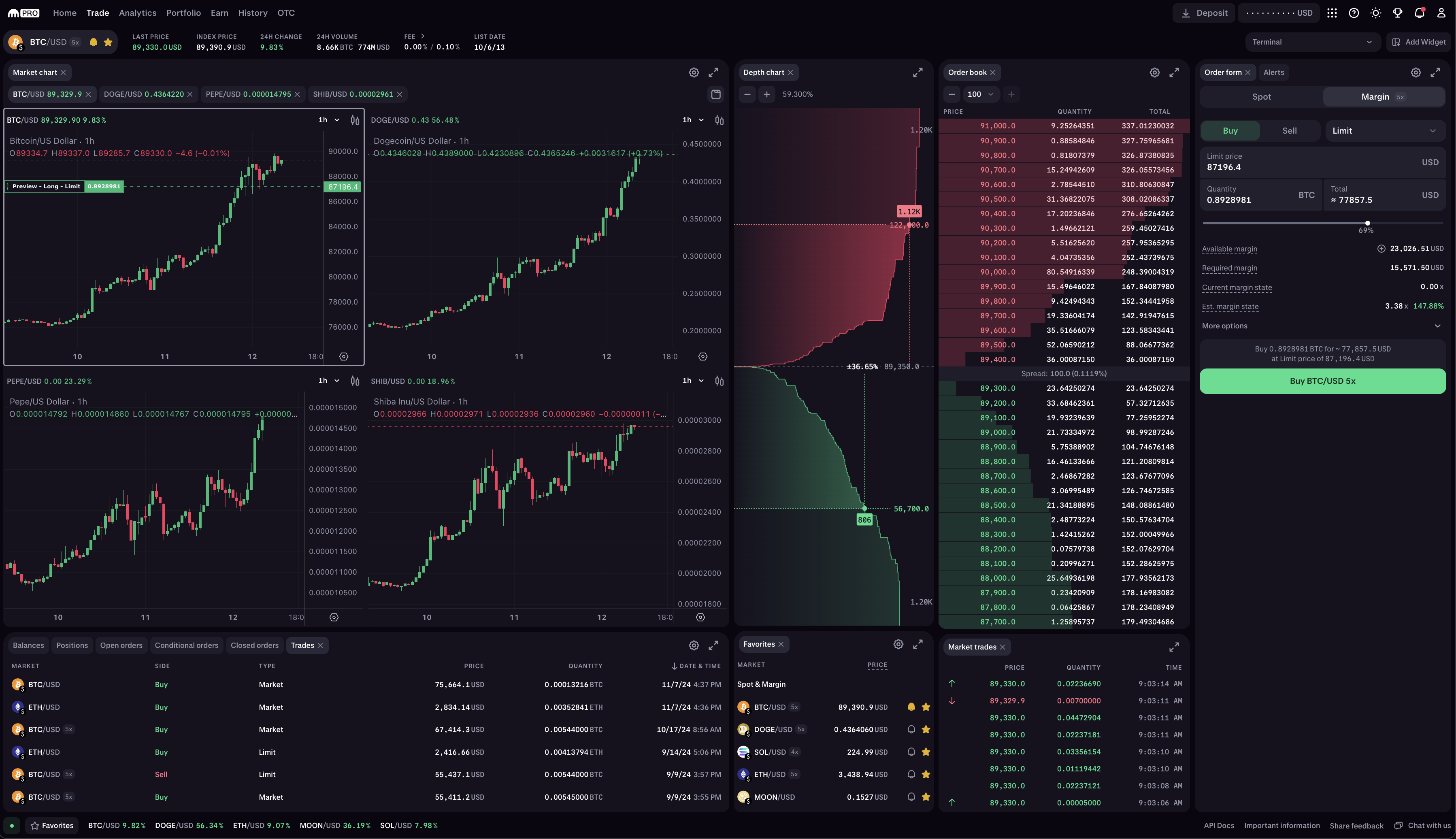Zoom in the depth chart with plus
Screen dimensions: 1456x839
(766, 94)
